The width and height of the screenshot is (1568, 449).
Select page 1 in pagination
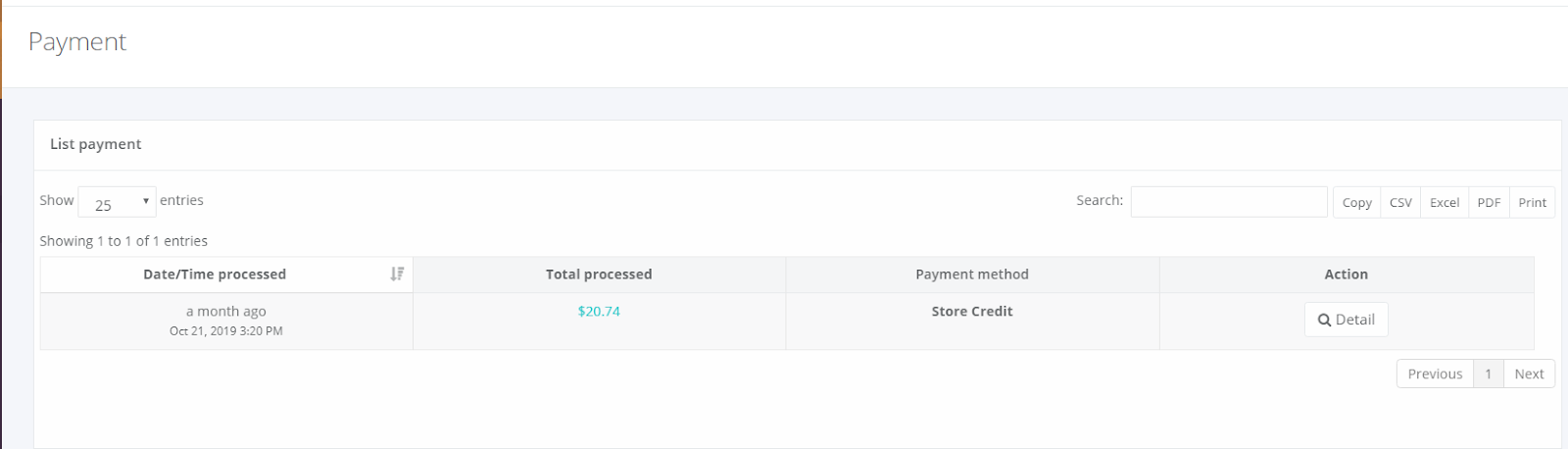coord(1488,374)
